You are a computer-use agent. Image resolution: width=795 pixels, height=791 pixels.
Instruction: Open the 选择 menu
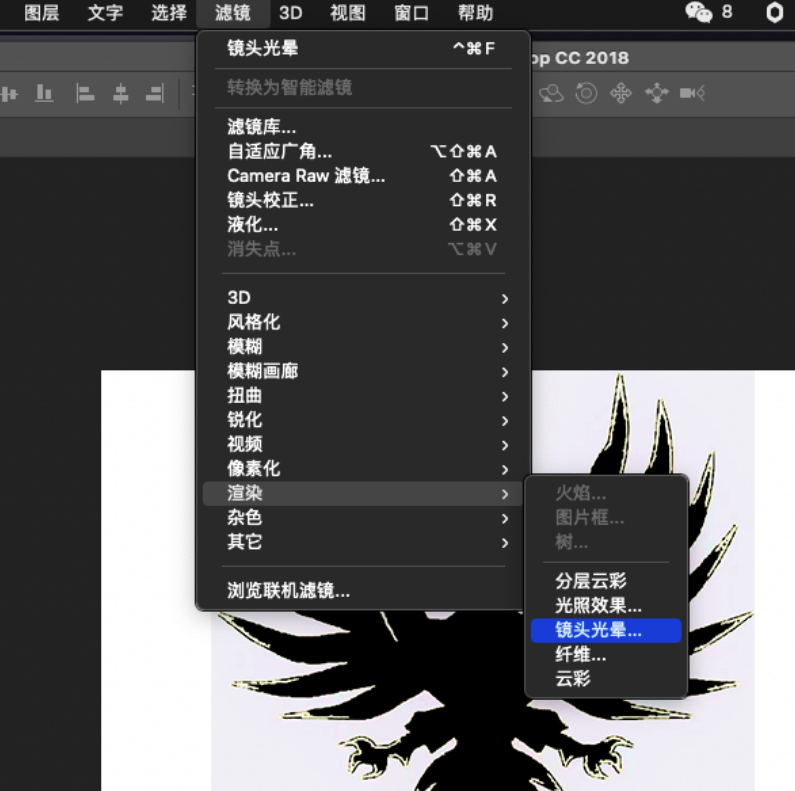(x=169, y=13)
